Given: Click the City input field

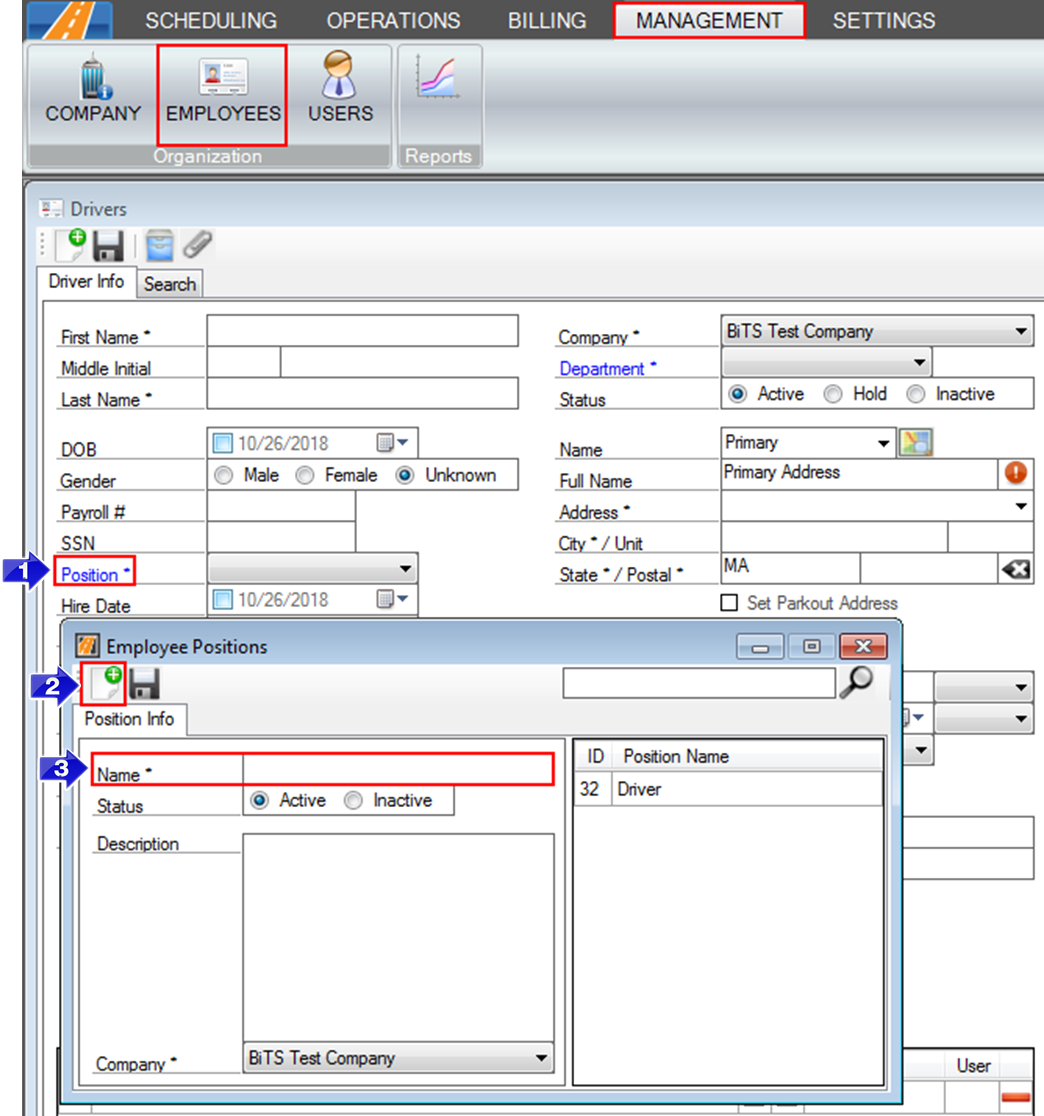Looking at the screenshot, I should tap(834, 537).
